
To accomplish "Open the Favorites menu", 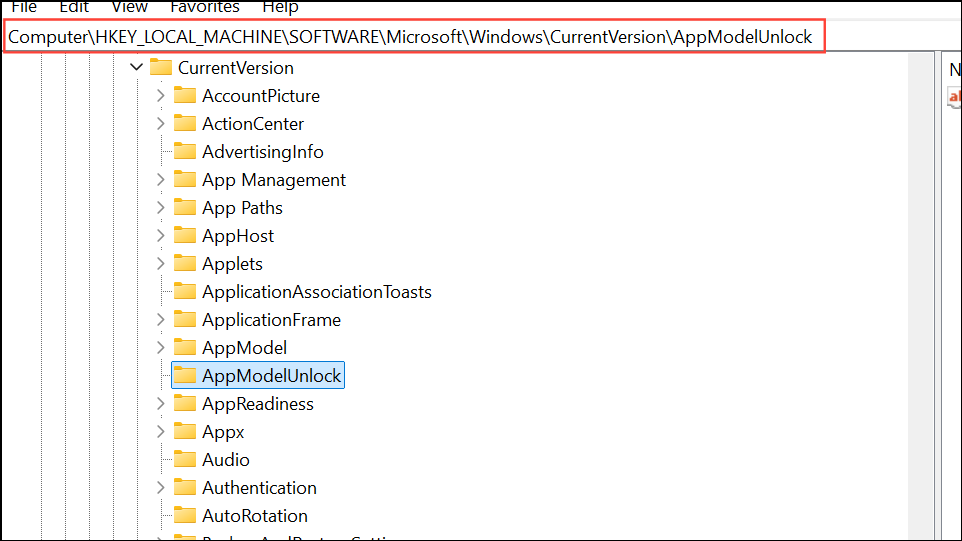I will coord(204,7).
